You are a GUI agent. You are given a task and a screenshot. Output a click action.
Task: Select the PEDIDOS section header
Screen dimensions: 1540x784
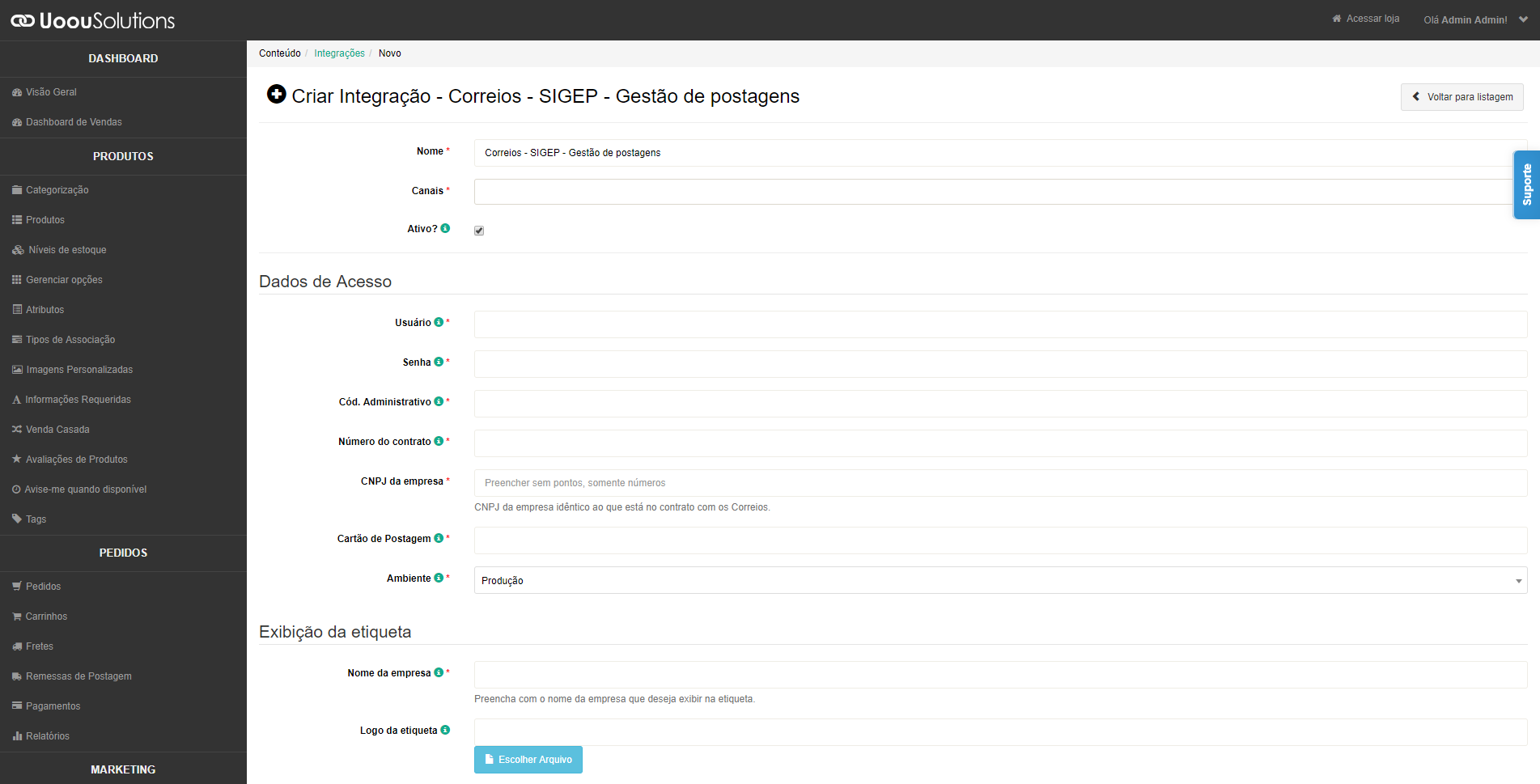(123, 553)
